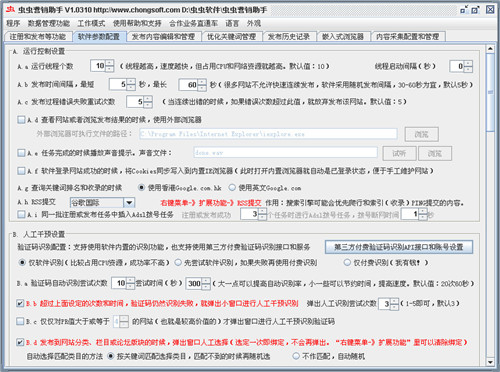Screen dimensions: 500x372
Task: Open 第三方付费验证码识别API接口和账号设置 button
Action: tap(399, 247)
